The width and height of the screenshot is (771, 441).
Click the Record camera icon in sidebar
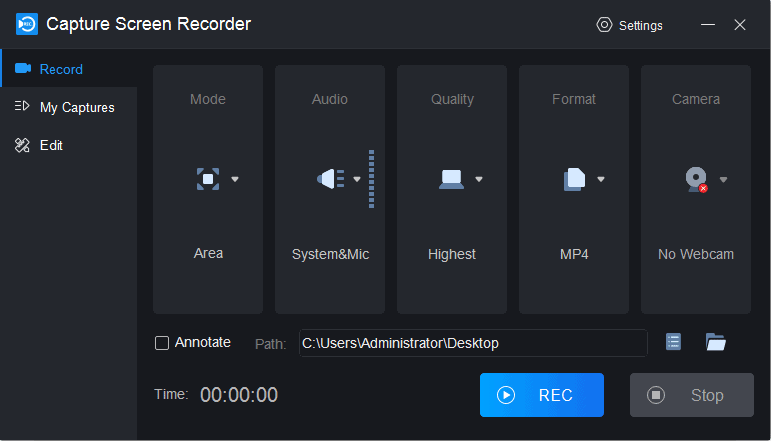tap(23, 68)
